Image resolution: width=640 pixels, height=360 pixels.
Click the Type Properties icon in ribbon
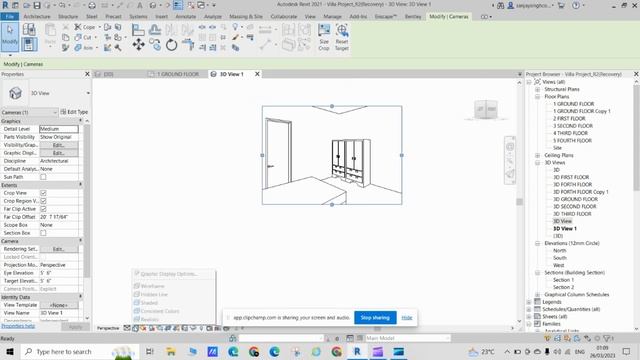point(29,29)
